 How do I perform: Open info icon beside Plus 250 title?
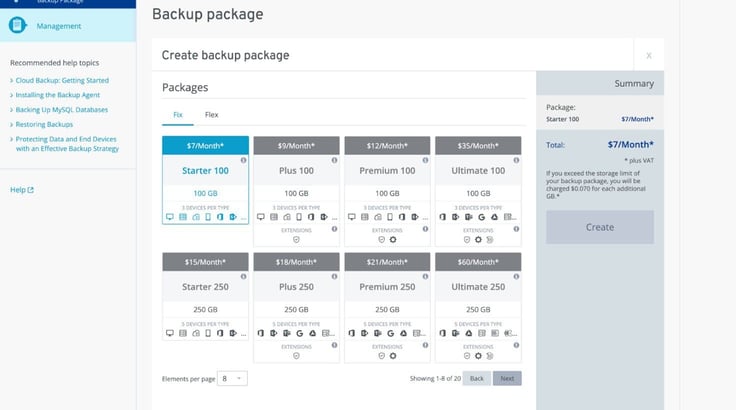334,277
